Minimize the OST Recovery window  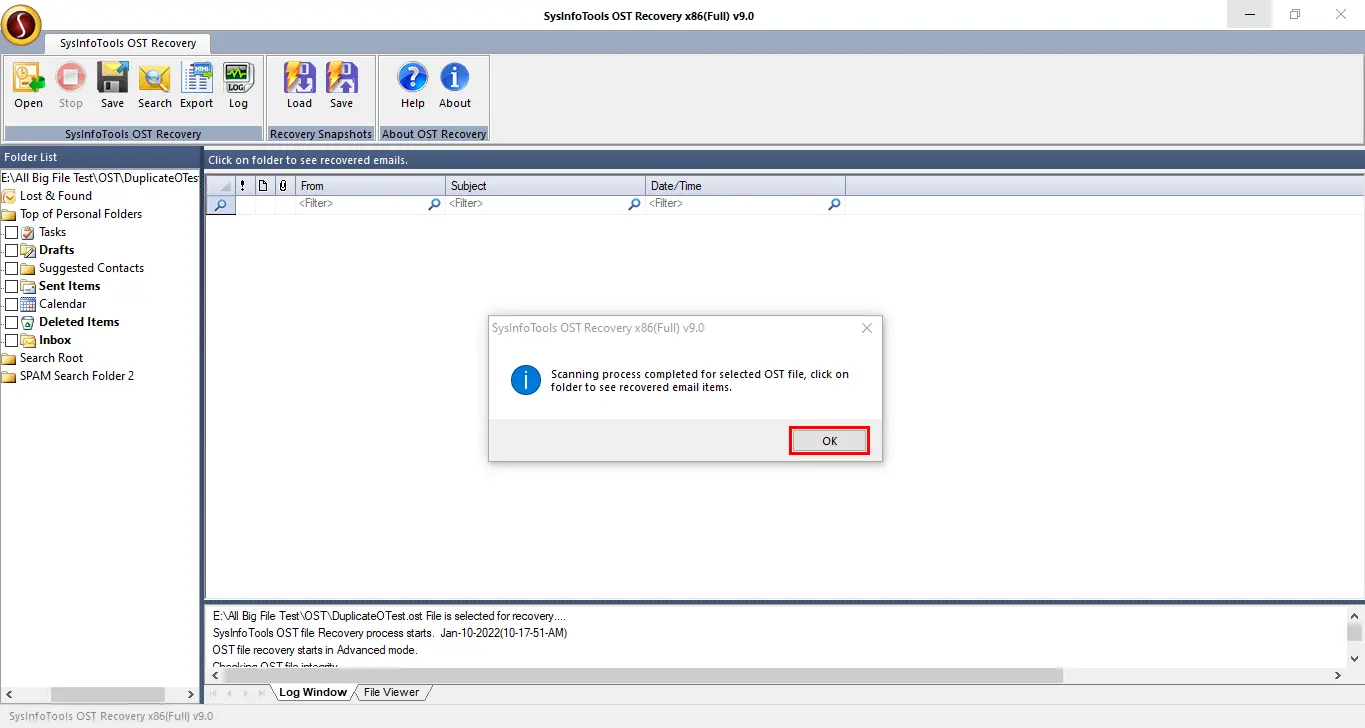[x=1250, y=15]
